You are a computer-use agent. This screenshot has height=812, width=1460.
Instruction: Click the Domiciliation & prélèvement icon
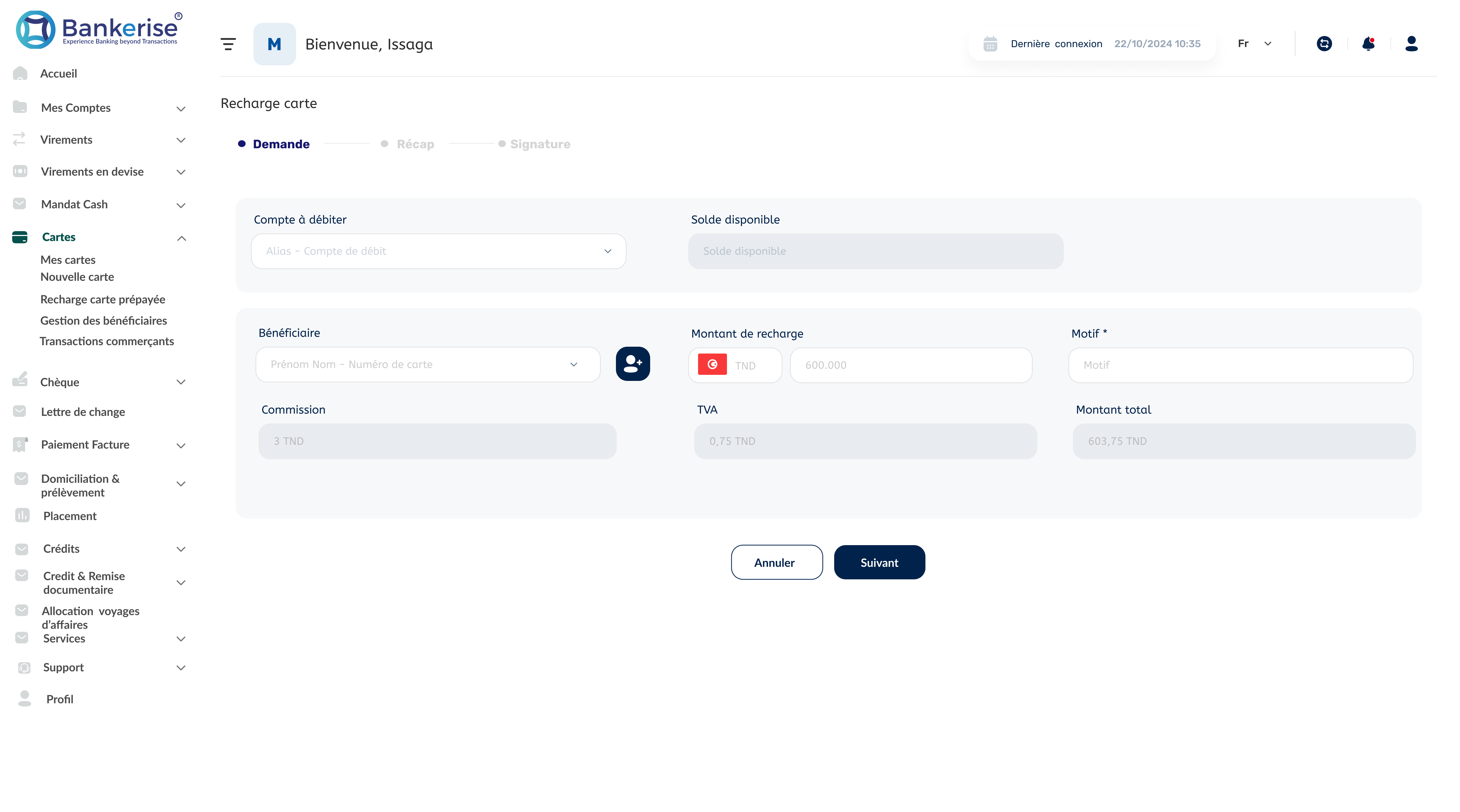tap(21, 479)
